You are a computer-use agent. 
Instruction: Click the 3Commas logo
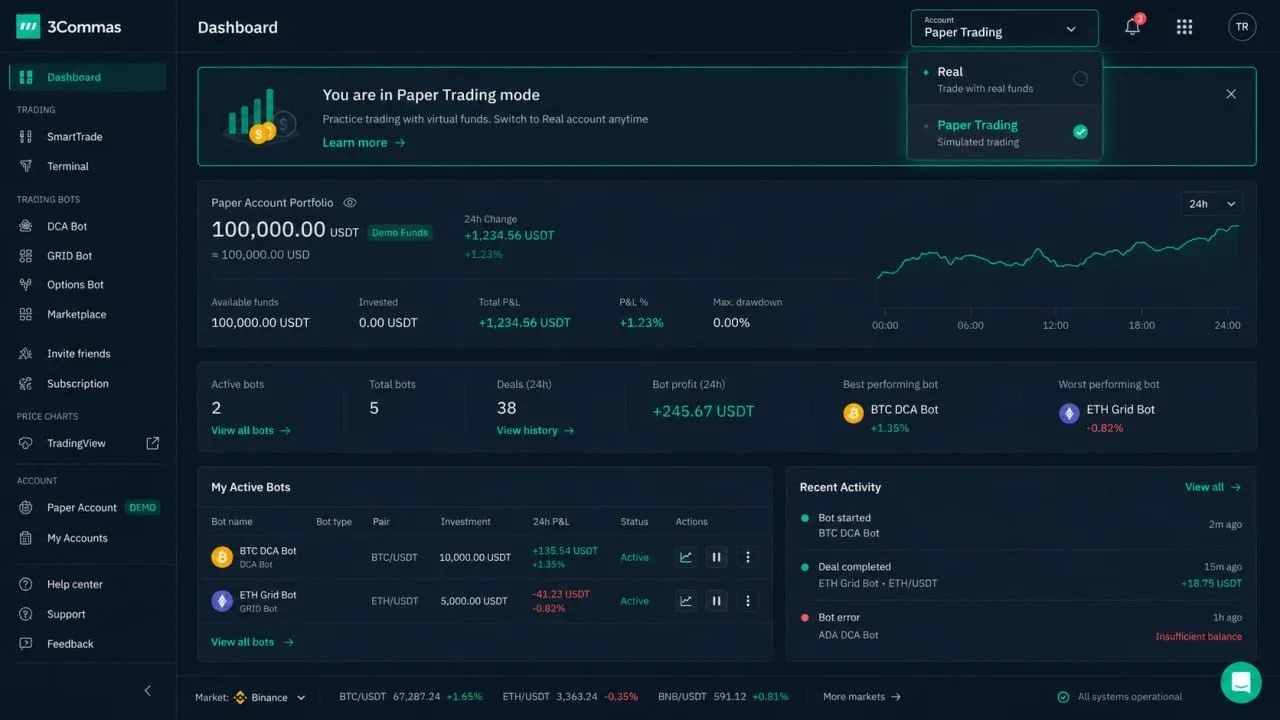click(x=69, y=27)
